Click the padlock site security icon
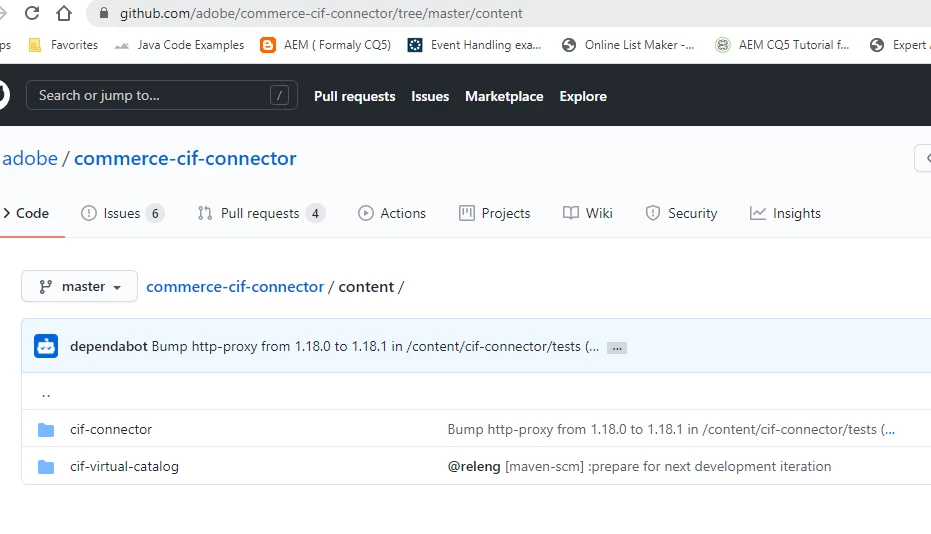 click(104, 13)
